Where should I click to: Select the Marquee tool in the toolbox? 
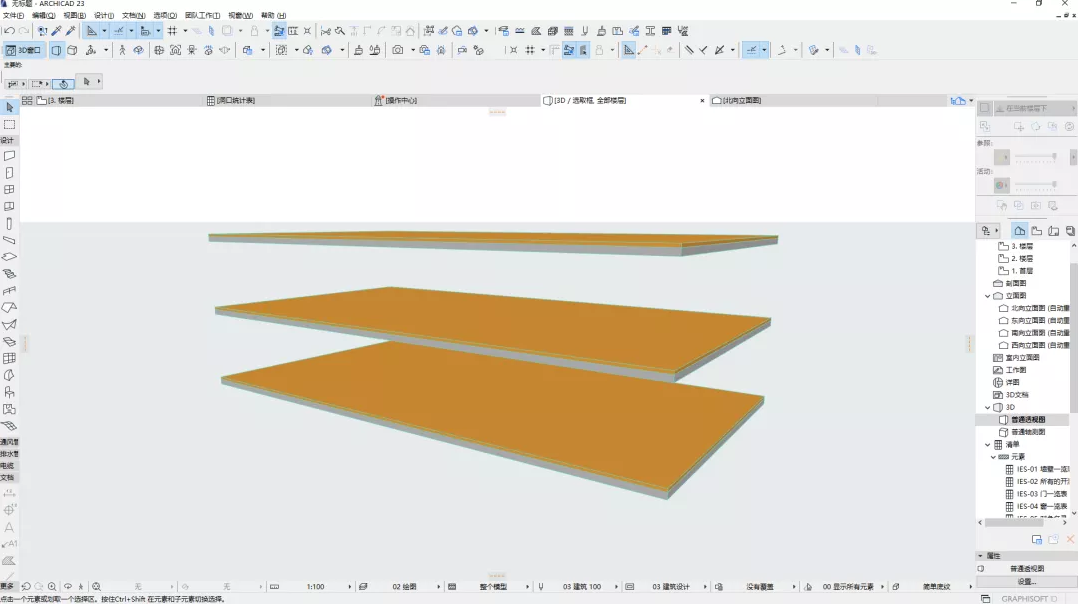tap(9, 125)
